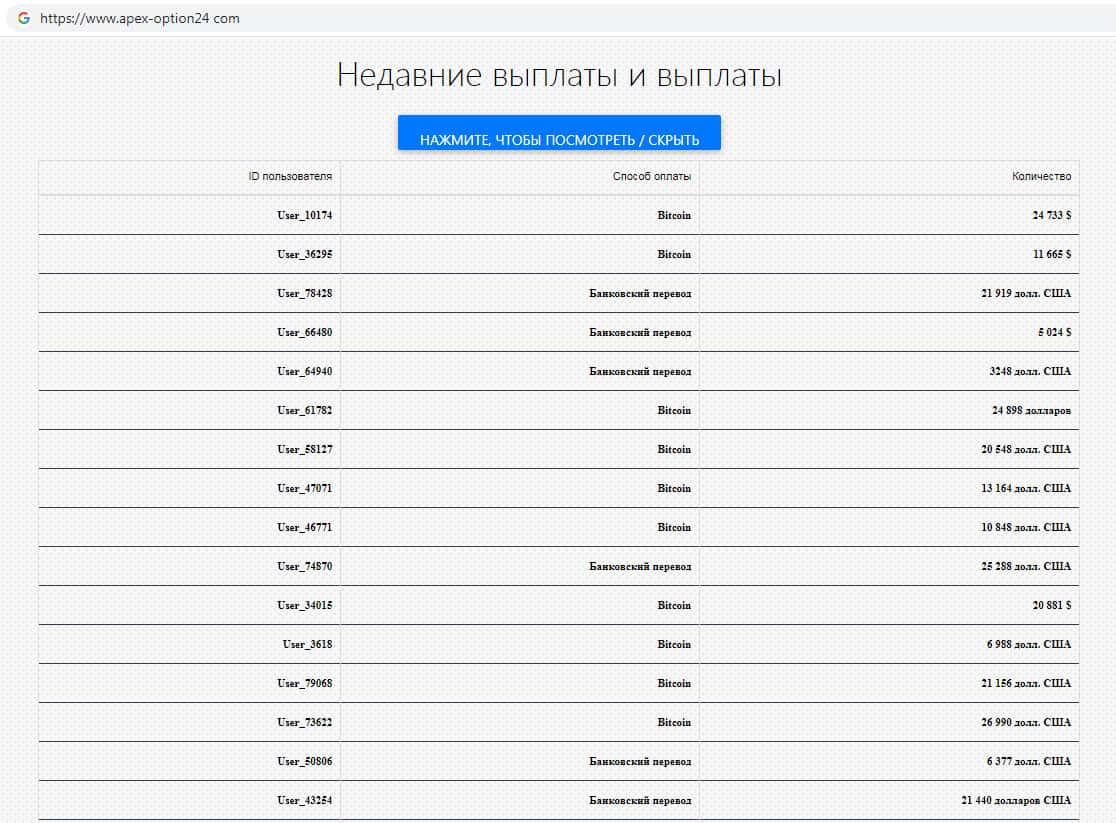Click the Google icon in address bar
This screenshot has height=823, width=1116.
tap(23, 18)
